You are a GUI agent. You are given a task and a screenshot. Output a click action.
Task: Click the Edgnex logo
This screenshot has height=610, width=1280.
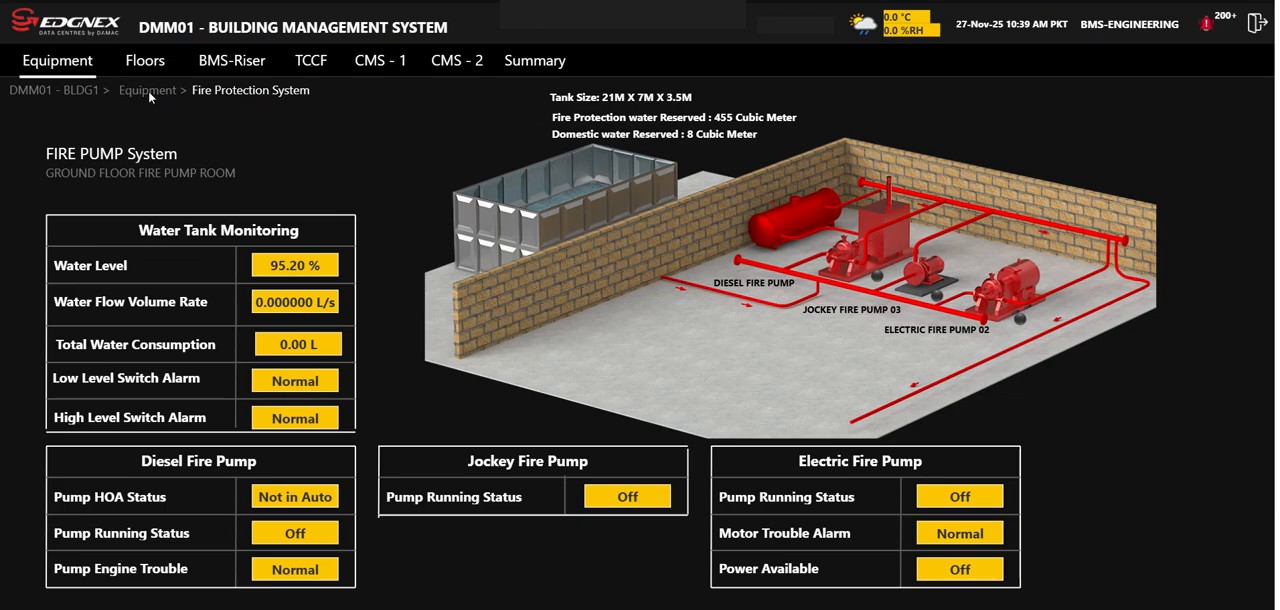click(x=65, y=22)
